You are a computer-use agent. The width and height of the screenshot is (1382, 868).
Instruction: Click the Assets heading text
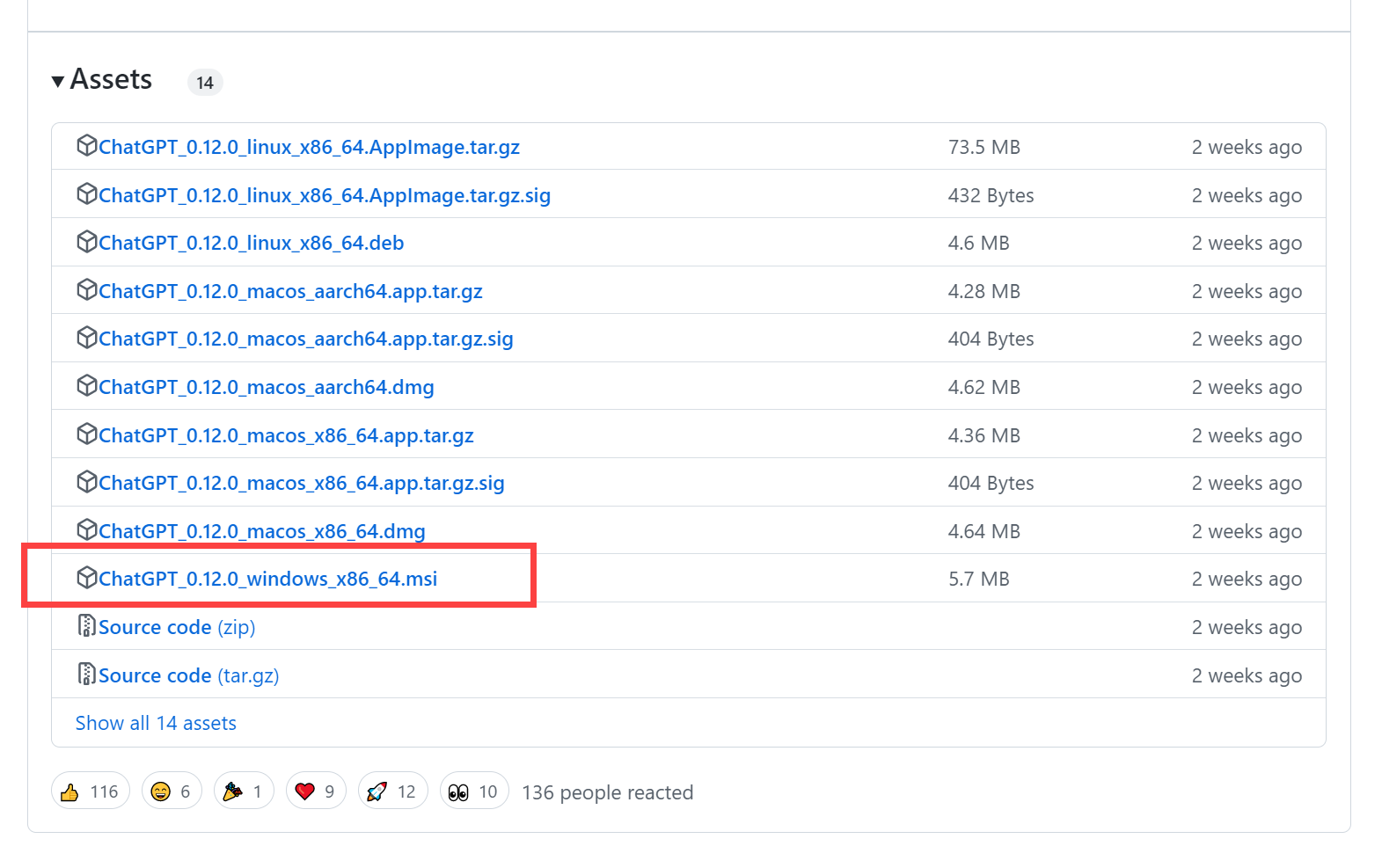click(x=111, y=79)
